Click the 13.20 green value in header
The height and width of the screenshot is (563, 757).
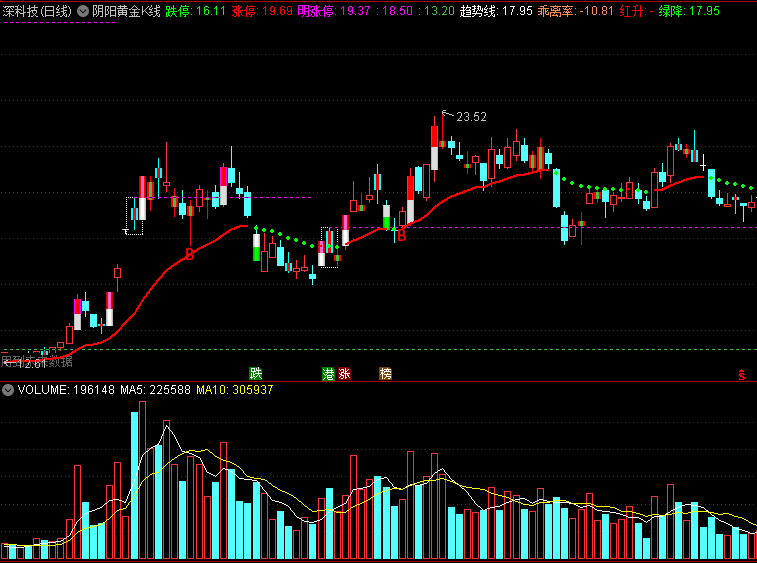(439, 11)
